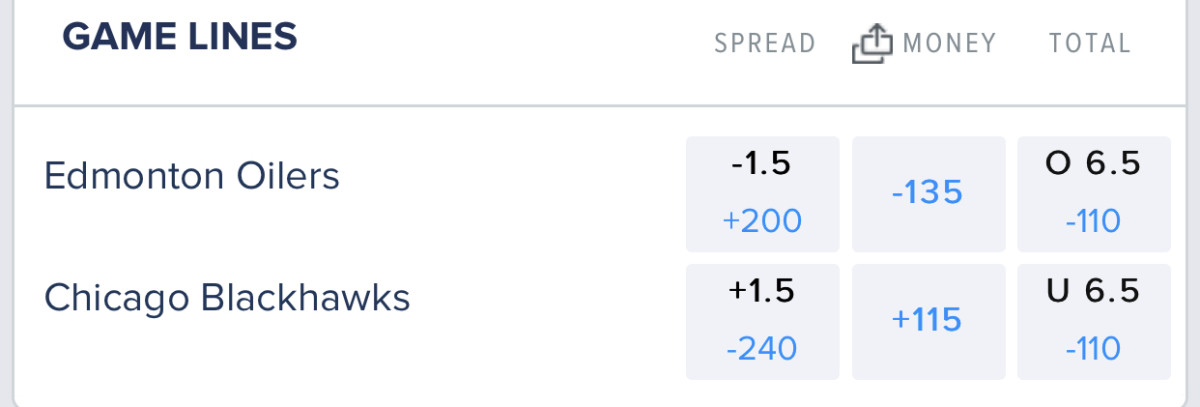The height and width of the screenshot is (407, 1200).
Task: Bet Blackhawks moneyline at +115
Action: (927, 321)
